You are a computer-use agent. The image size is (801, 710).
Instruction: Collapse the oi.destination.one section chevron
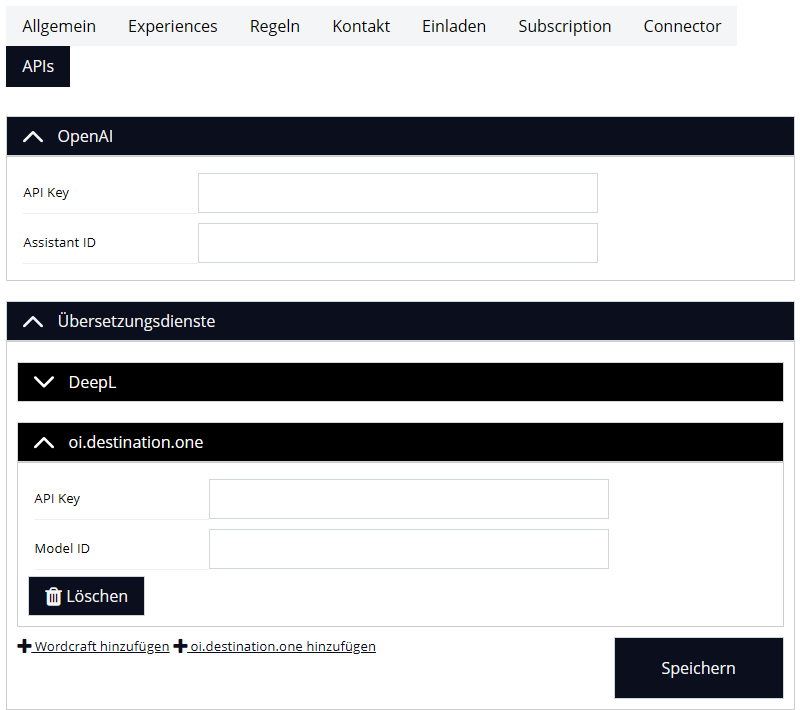(x=44, y=442)
